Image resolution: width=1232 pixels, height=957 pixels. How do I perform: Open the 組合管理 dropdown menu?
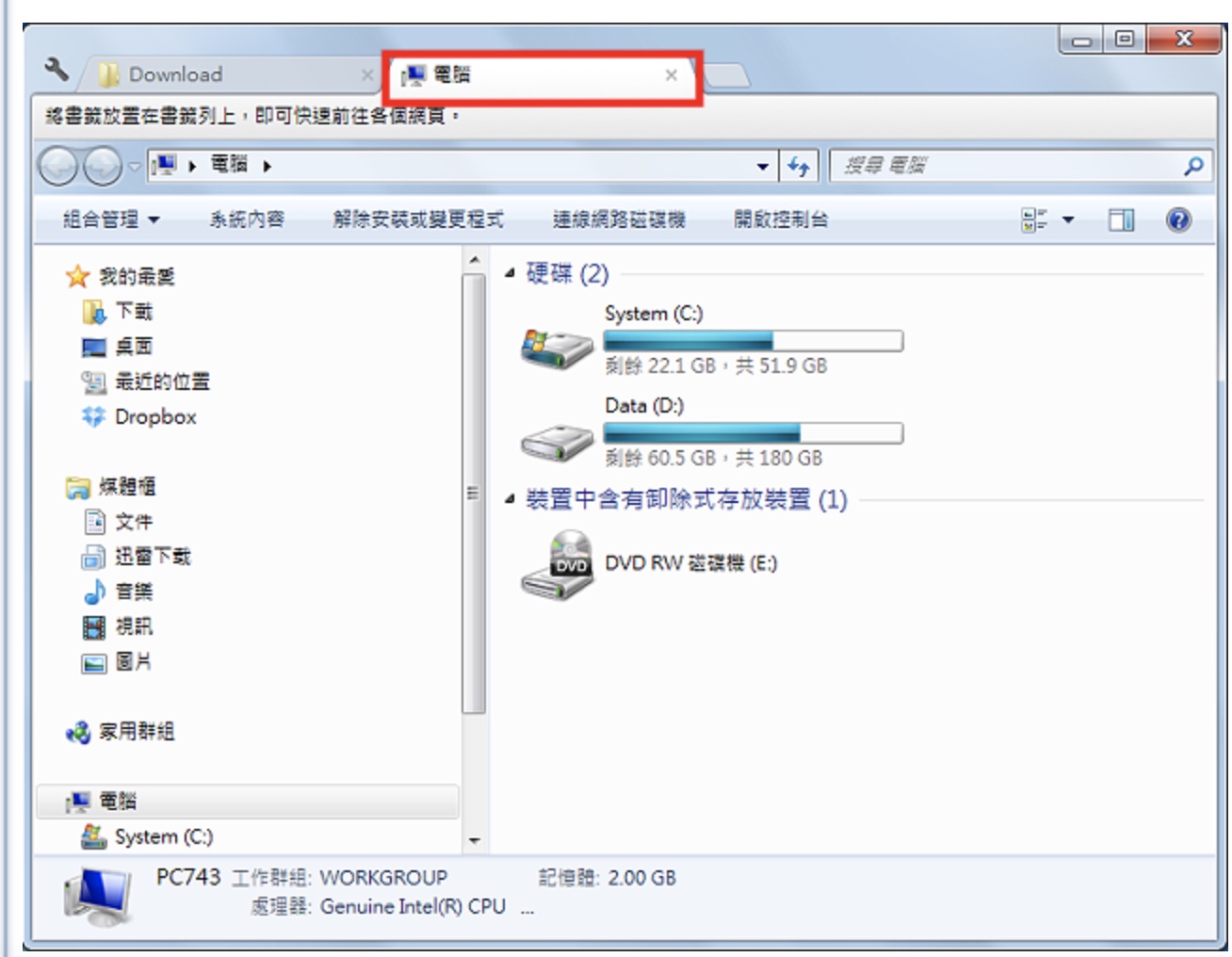(x=111, y=220)
